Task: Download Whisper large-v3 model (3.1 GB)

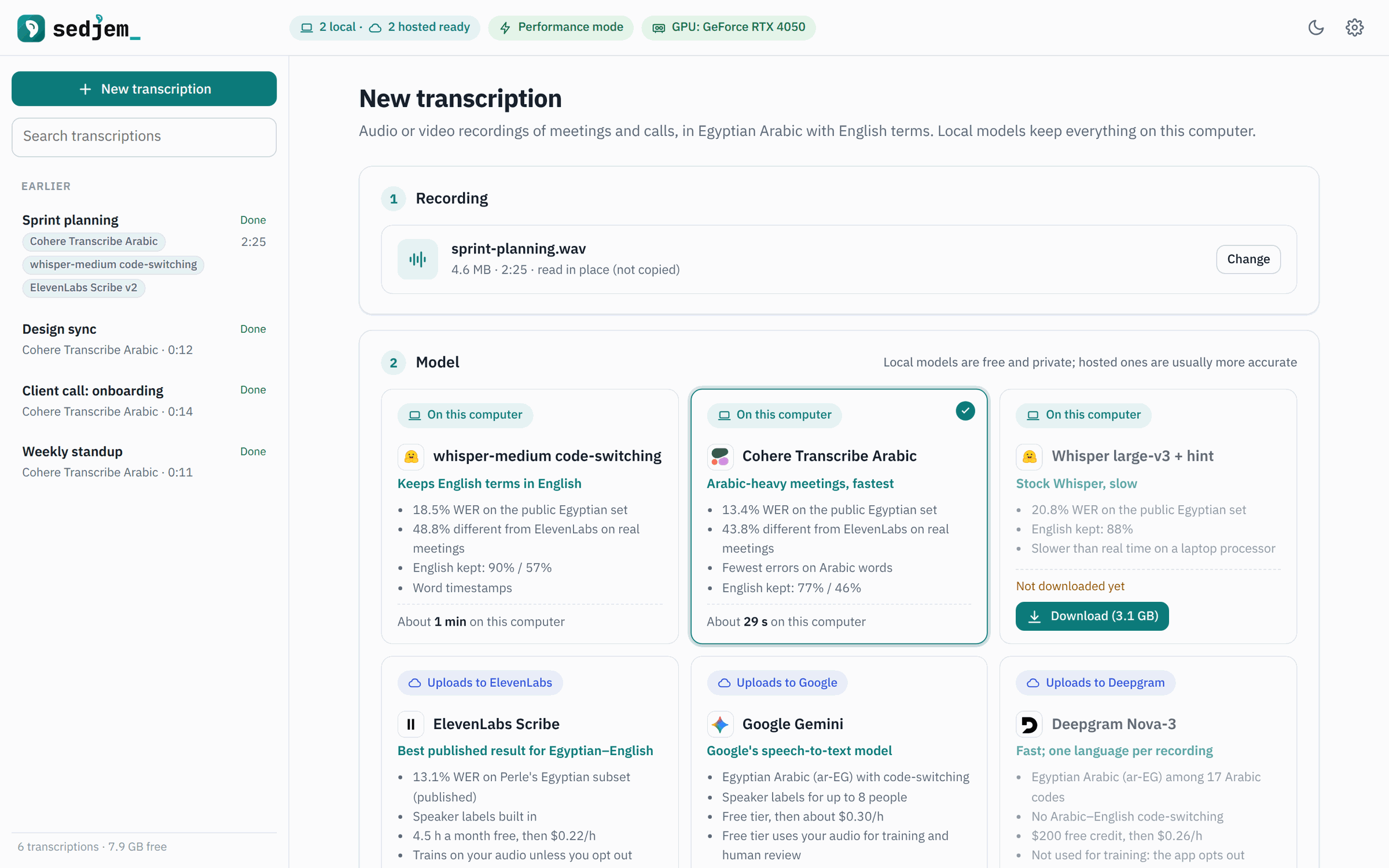Action: (1092, 616)
